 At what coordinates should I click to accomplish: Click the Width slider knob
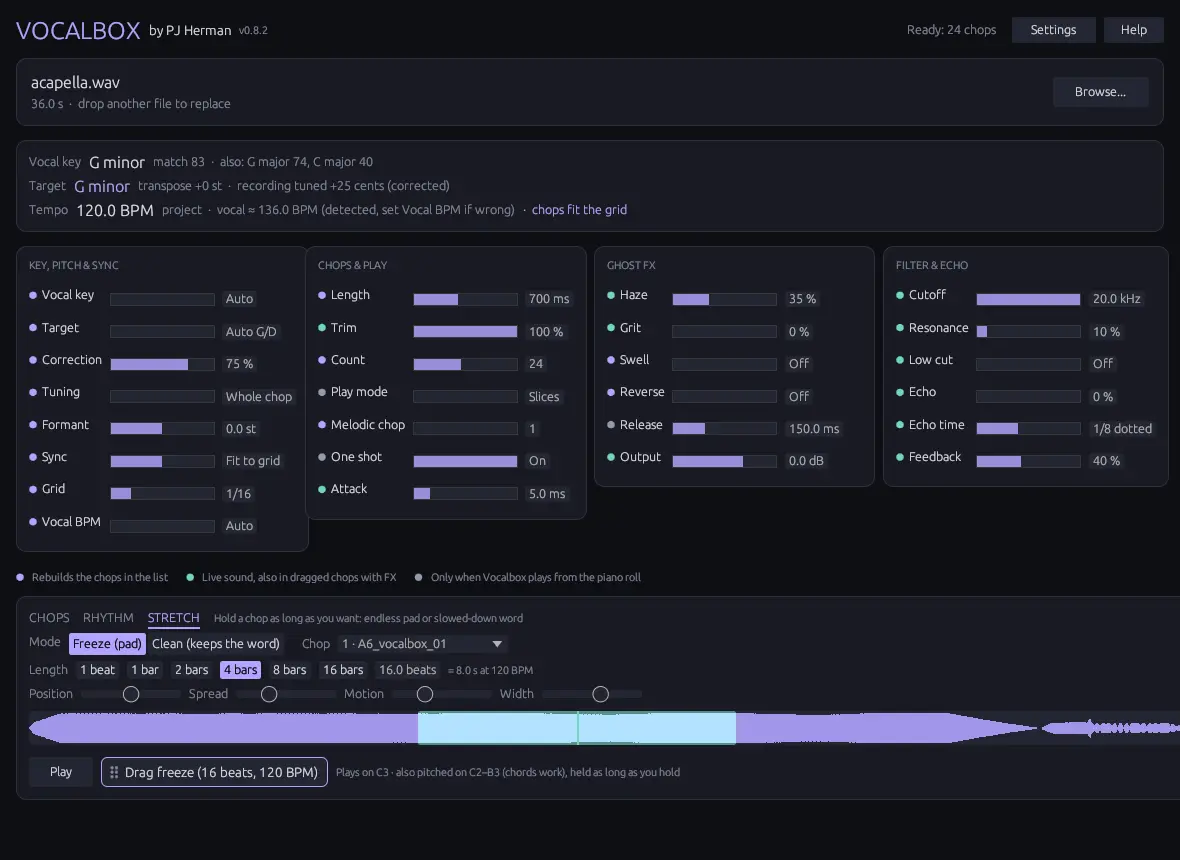(600, 694)
